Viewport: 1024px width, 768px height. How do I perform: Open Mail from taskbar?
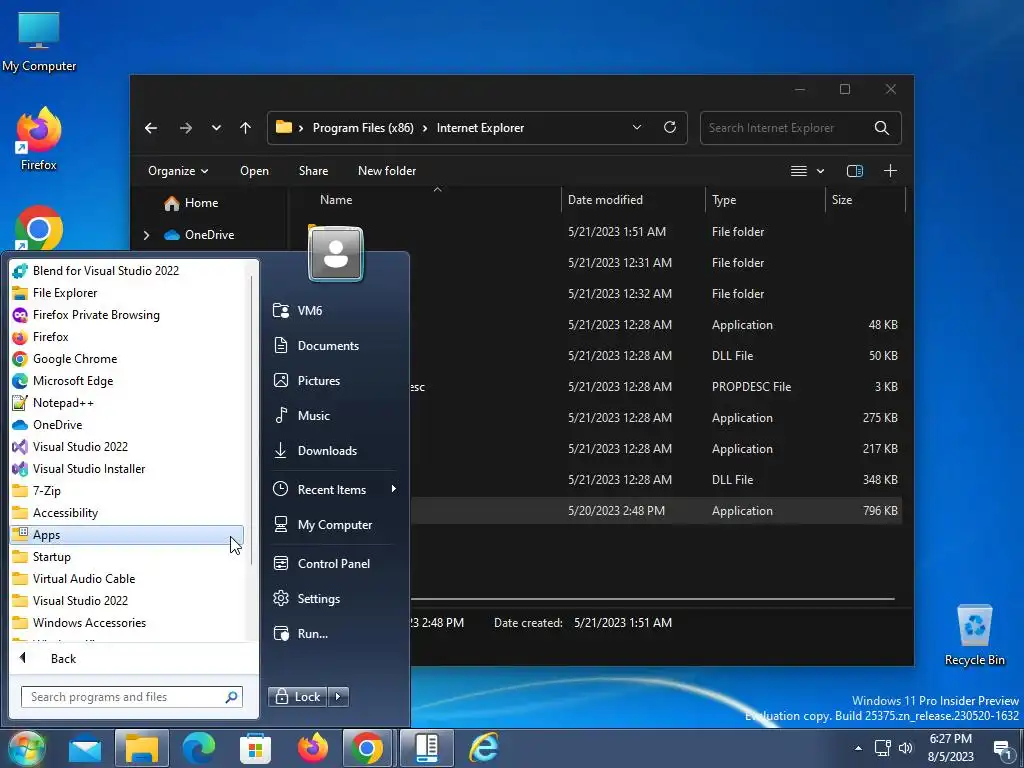click(85, 748)
